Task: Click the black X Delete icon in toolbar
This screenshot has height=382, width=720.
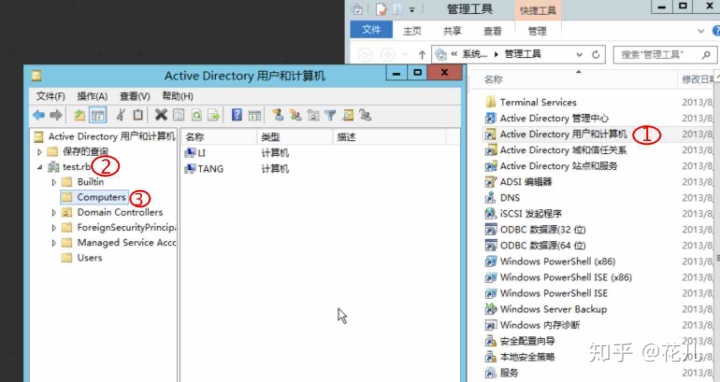Action: pyautogui.click(x=161, y=115)
